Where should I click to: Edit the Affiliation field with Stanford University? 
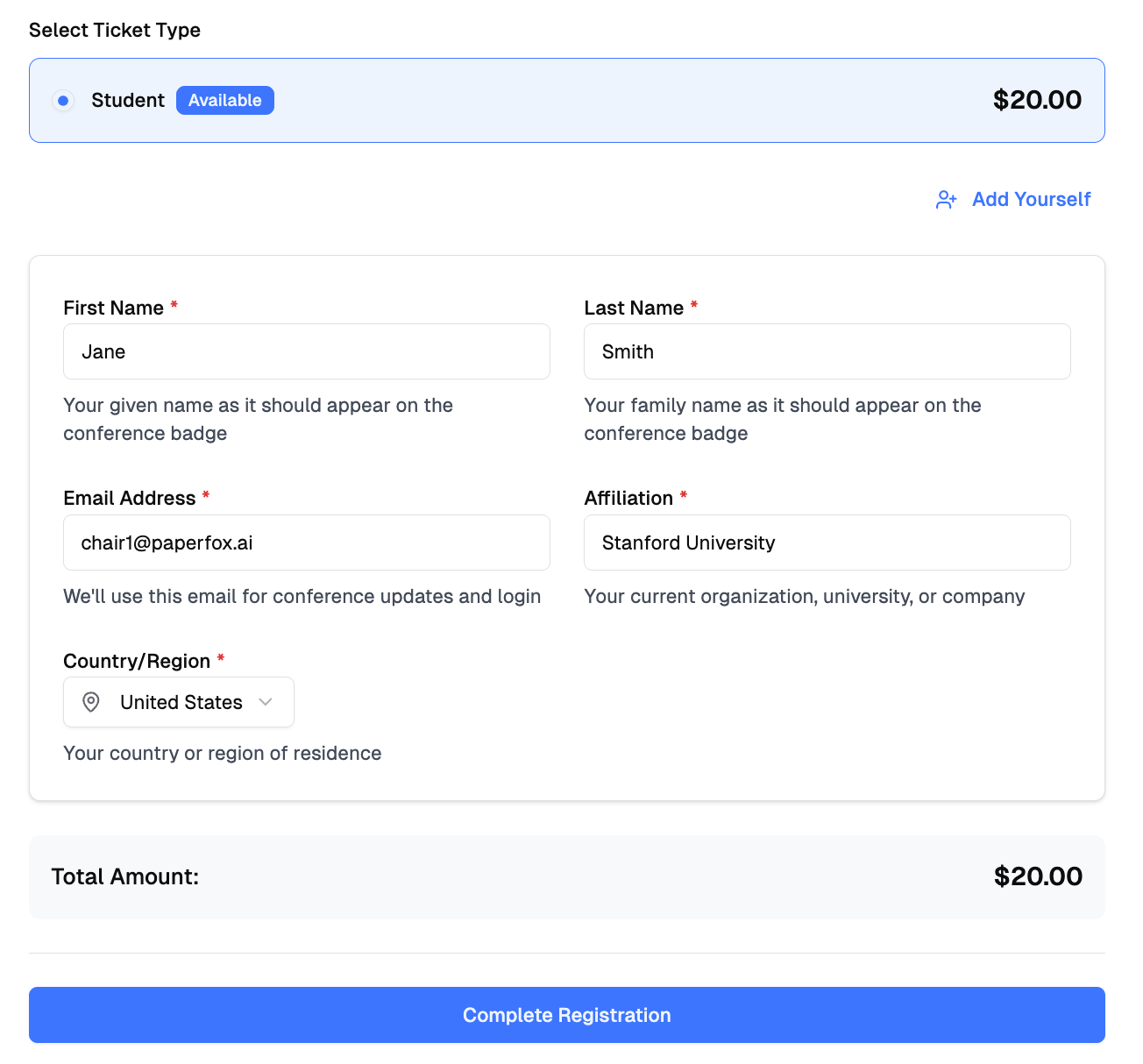click(827, 543)
